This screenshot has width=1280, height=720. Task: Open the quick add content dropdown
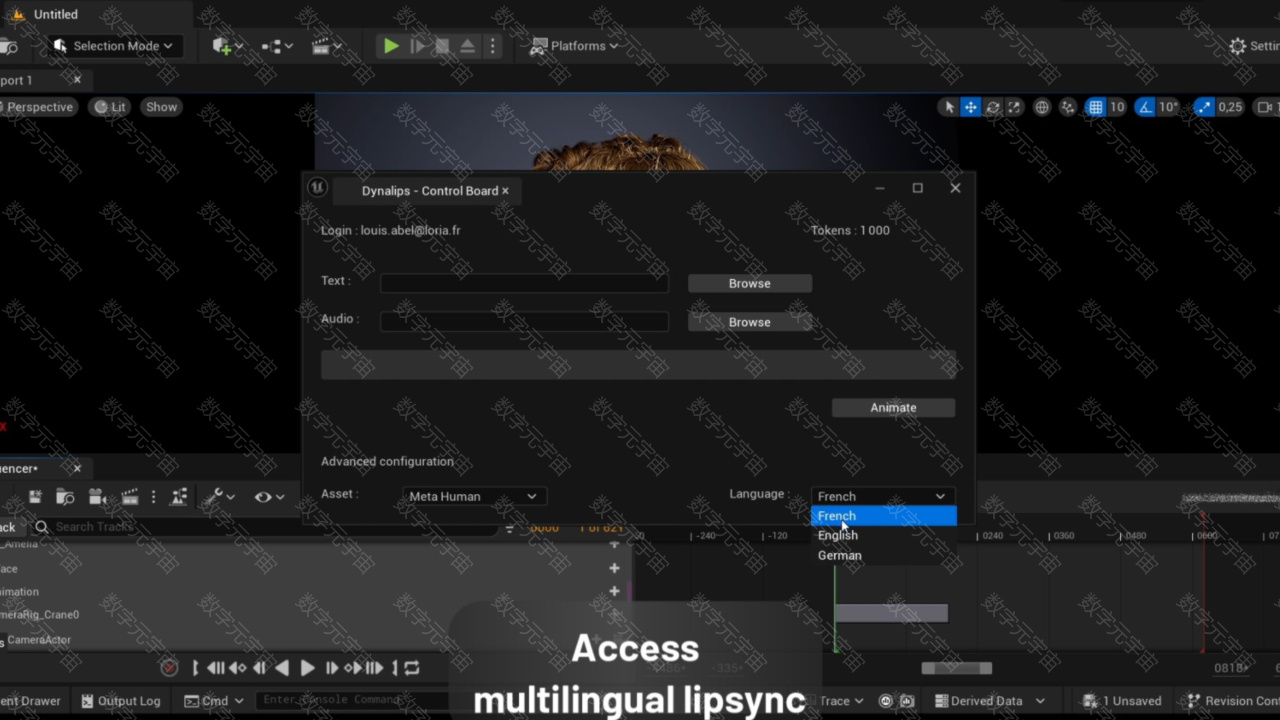tap(226, 46)
